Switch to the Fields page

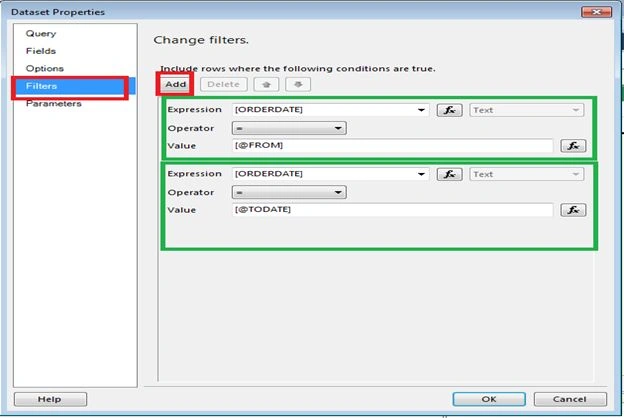click(41, 51)
